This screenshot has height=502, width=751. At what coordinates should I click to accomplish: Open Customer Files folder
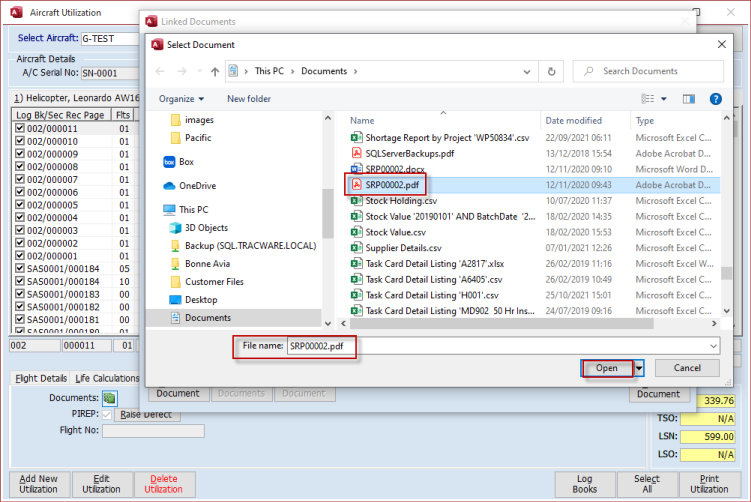[x=207, y=282]
